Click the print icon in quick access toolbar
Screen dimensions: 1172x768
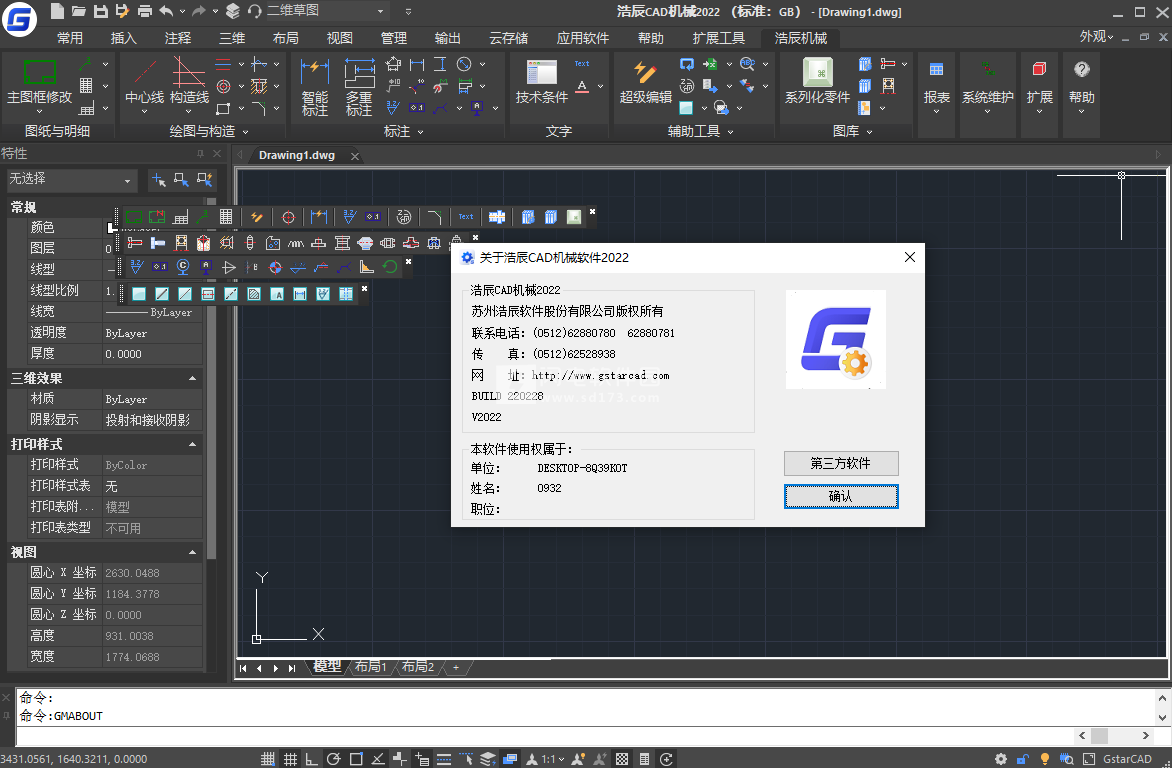click(x=145, y=11)
